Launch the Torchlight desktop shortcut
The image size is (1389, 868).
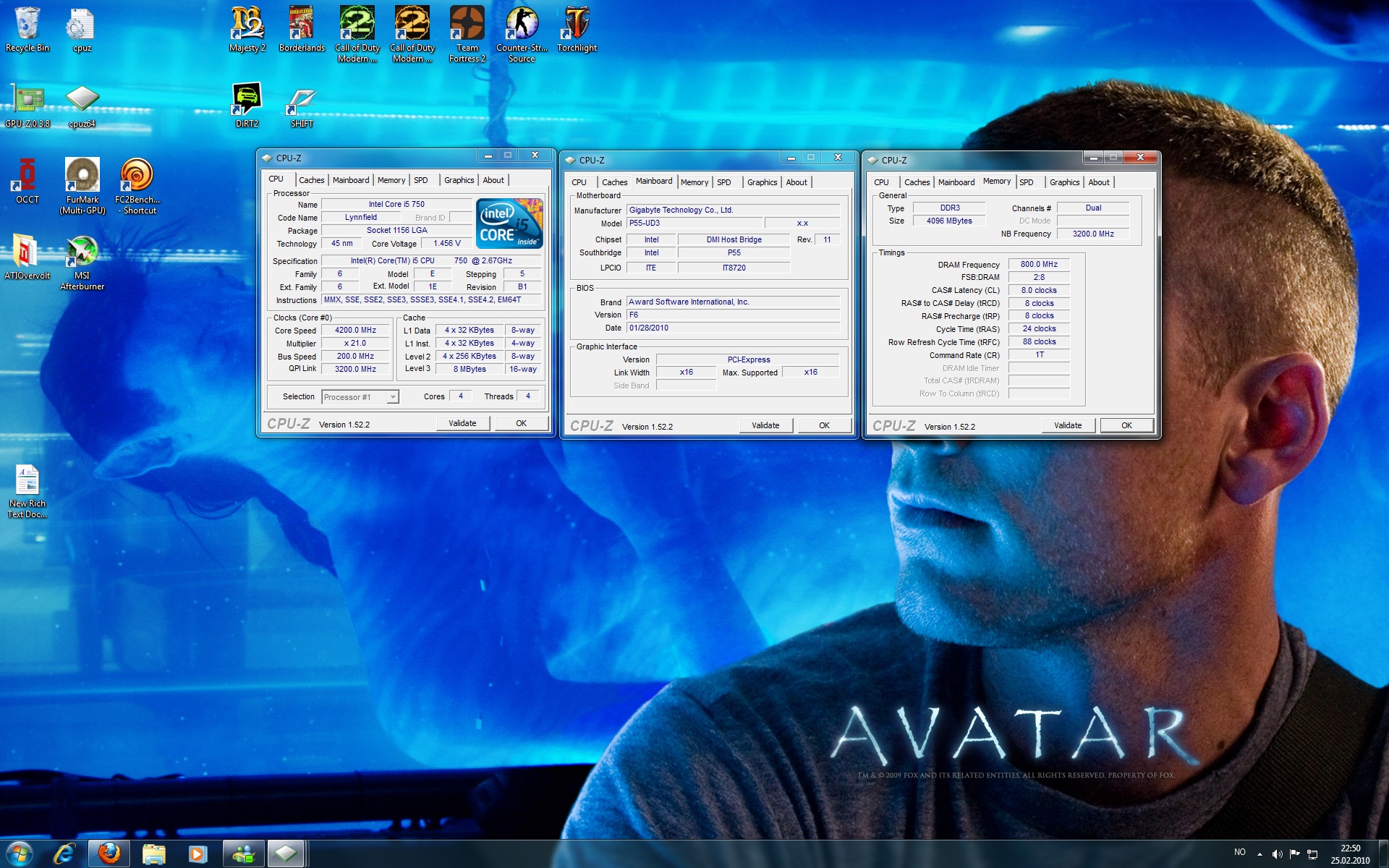[x=577, y=29]
